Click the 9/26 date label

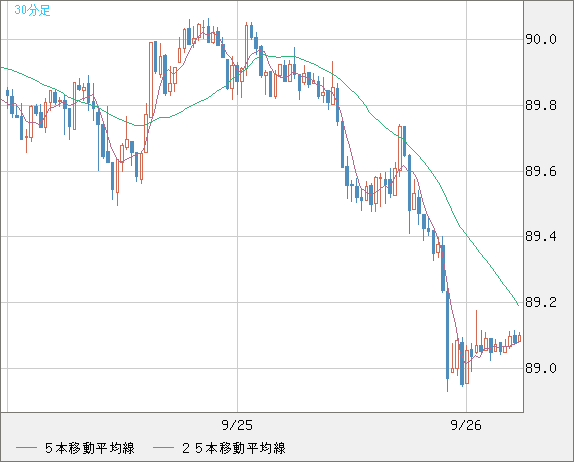tap(466, 425)
